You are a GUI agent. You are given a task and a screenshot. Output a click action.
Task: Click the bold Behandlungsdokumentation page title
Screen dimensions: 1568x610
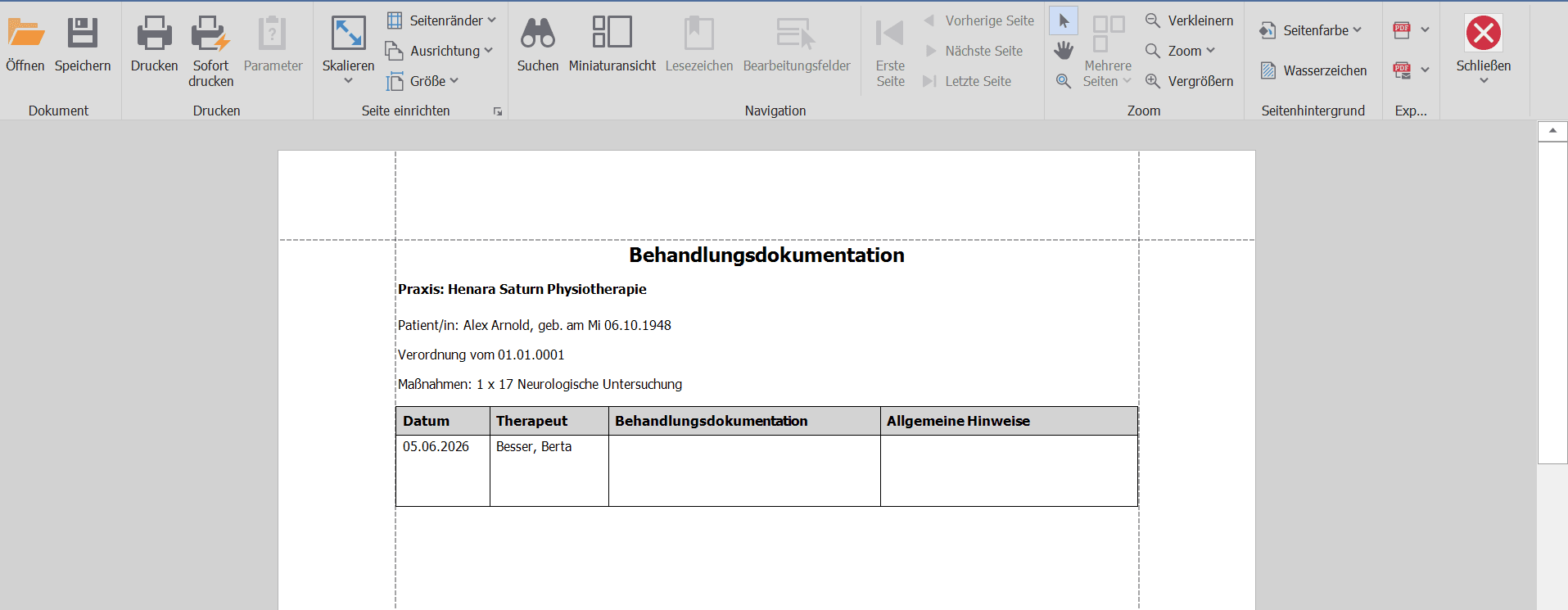(x=766, y=255)
